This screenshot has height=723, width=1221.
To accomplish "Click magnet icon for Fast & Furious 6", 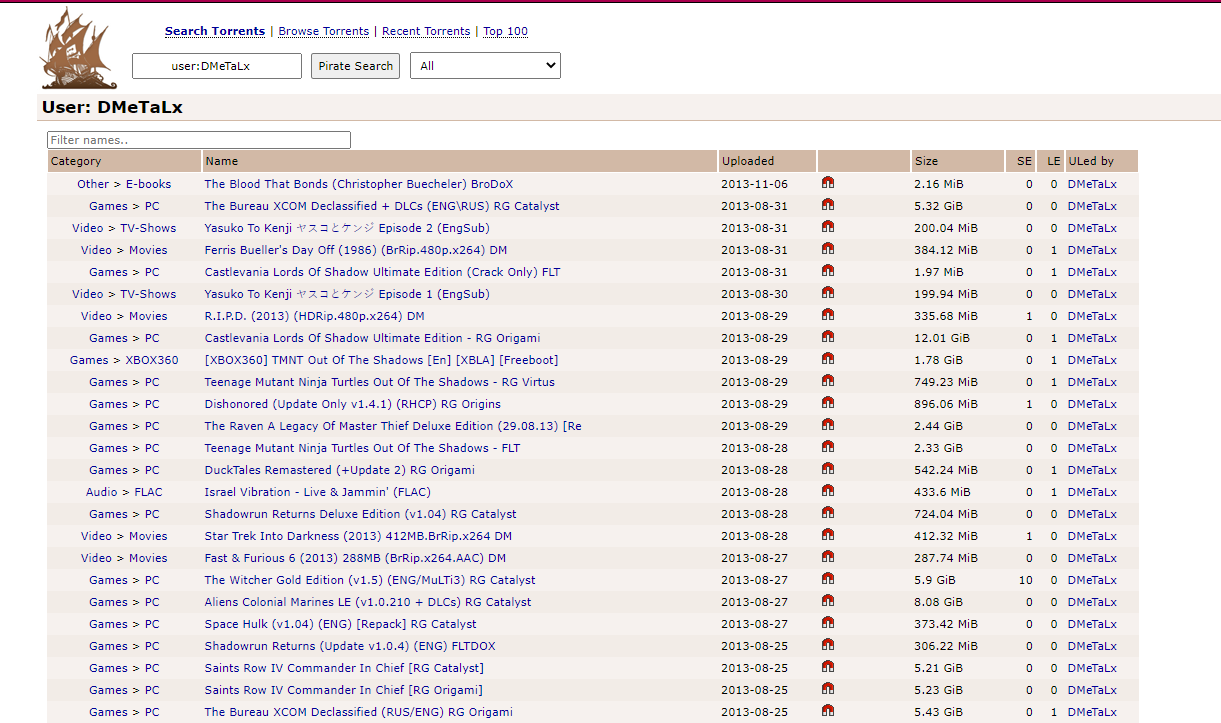I will point(828,557).
